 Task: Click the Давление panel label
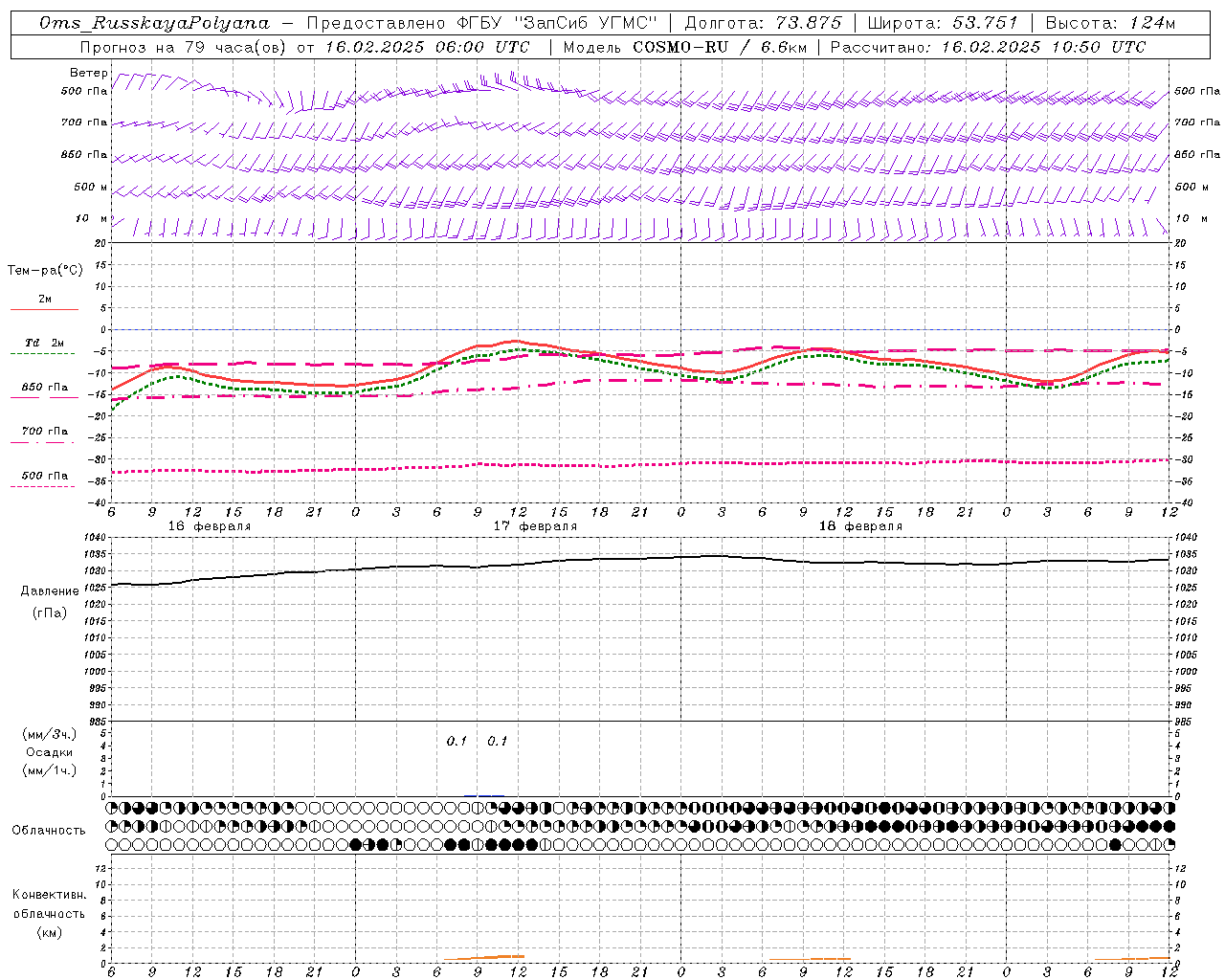(50, 591)
